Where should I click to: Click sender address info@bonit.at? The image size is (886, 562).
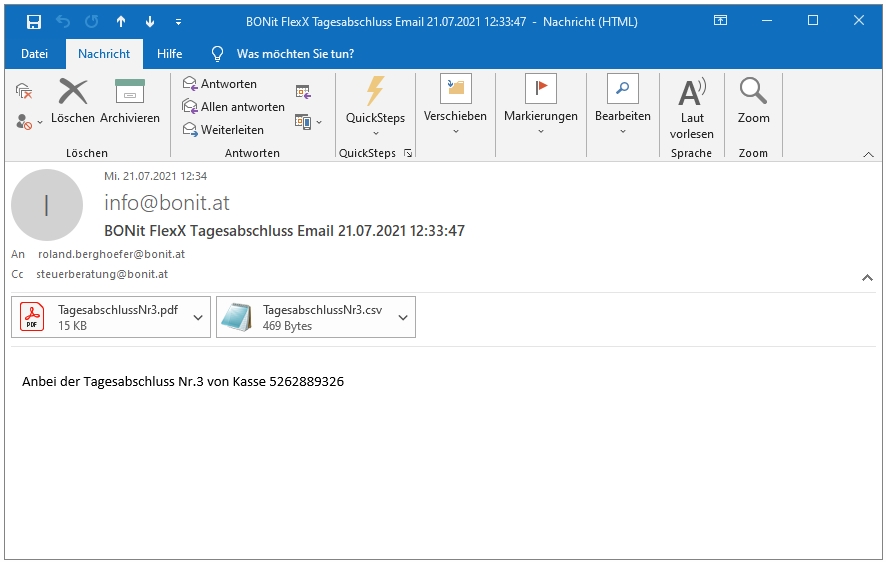167,203
